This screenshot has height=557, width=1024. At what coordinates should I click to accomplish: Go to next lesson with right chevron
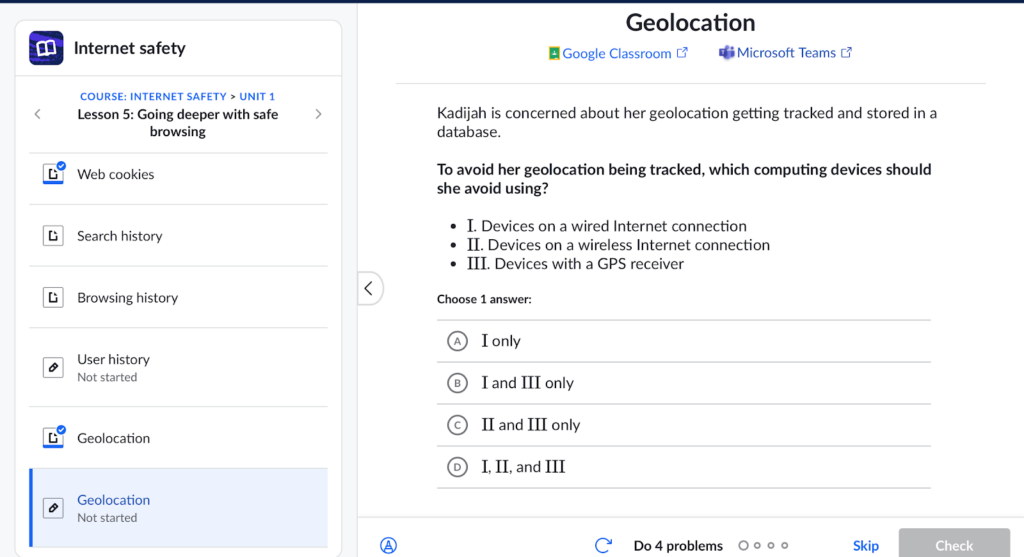click(x=318, y=114)
